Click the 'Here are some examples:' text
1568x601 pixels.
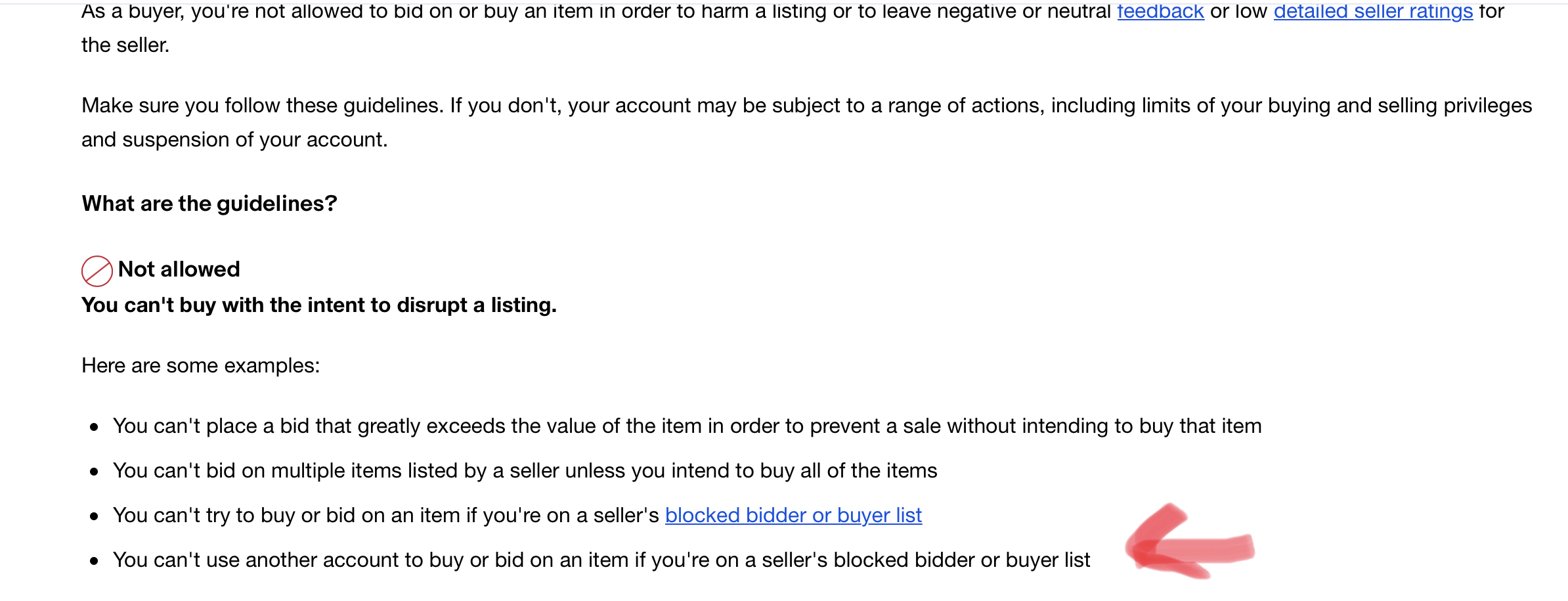[x=201, y=366]
